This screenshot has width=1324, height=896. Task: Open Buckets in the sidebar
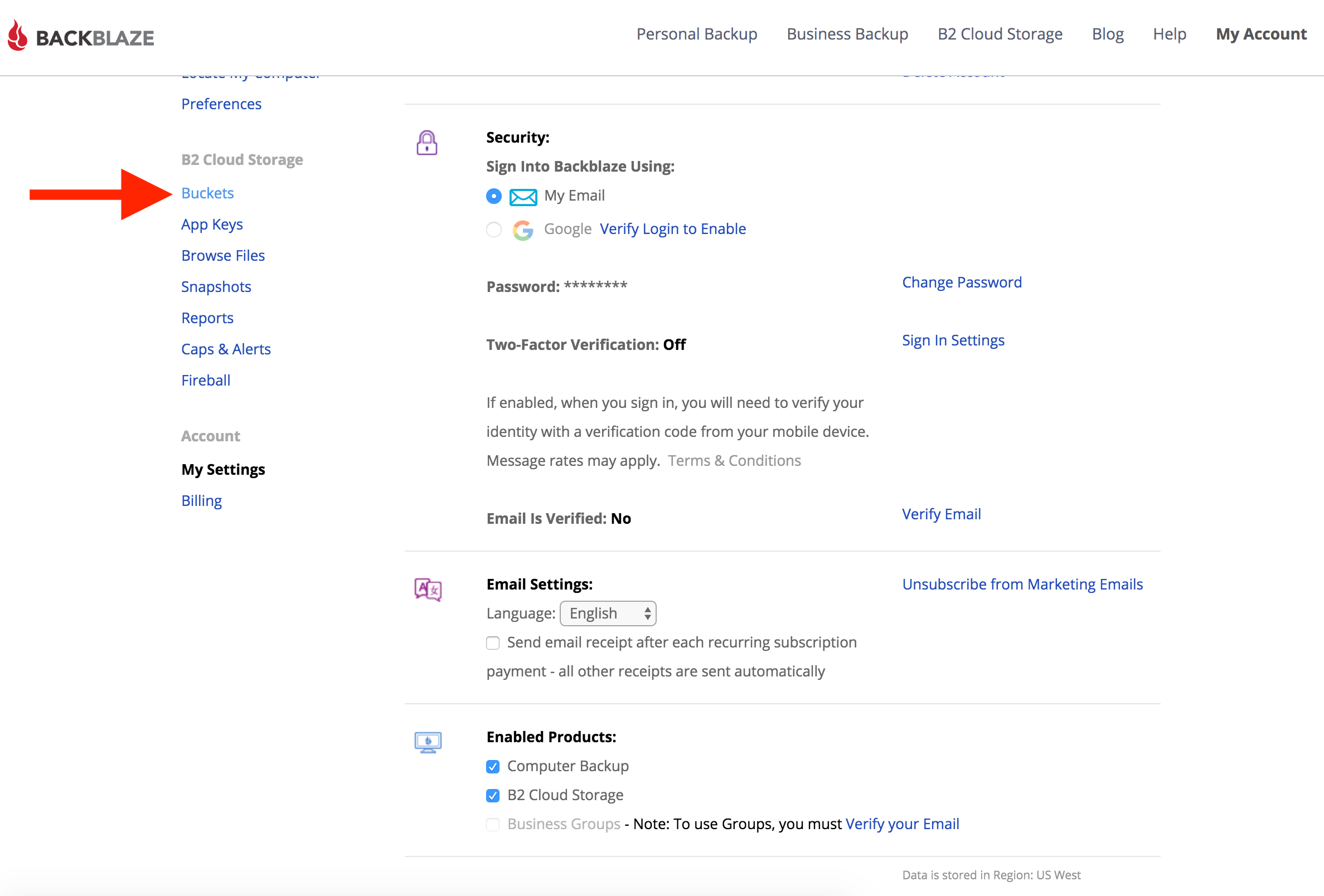pos(207,193)
